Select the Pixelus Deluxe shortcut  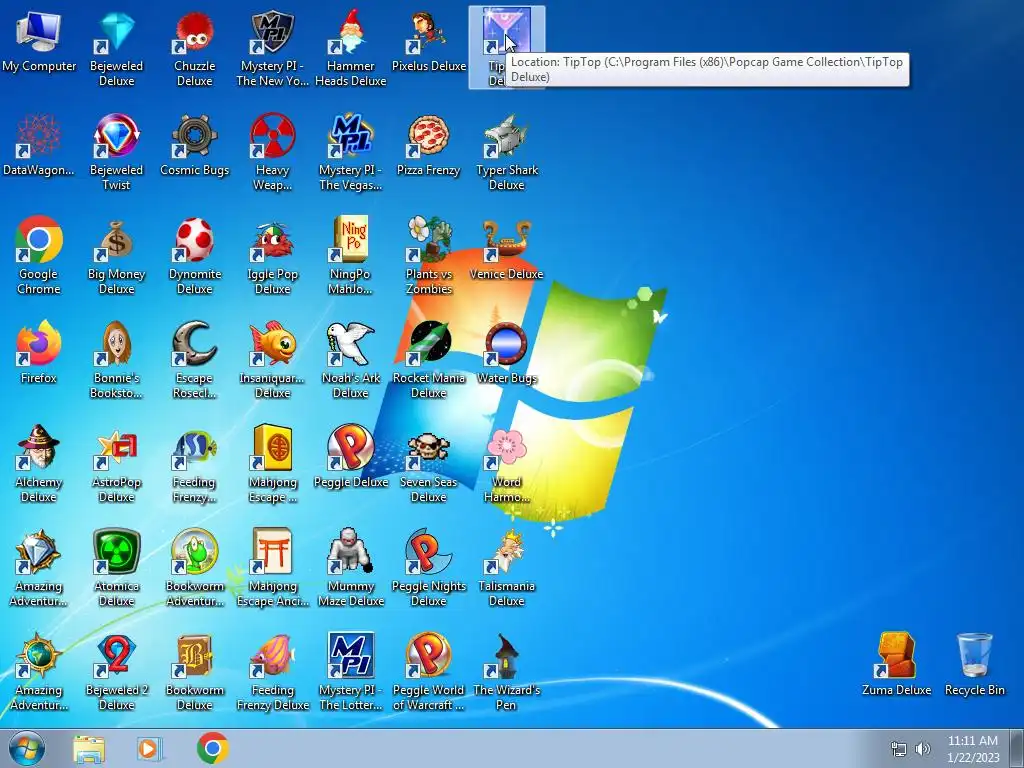coord(428,42)
